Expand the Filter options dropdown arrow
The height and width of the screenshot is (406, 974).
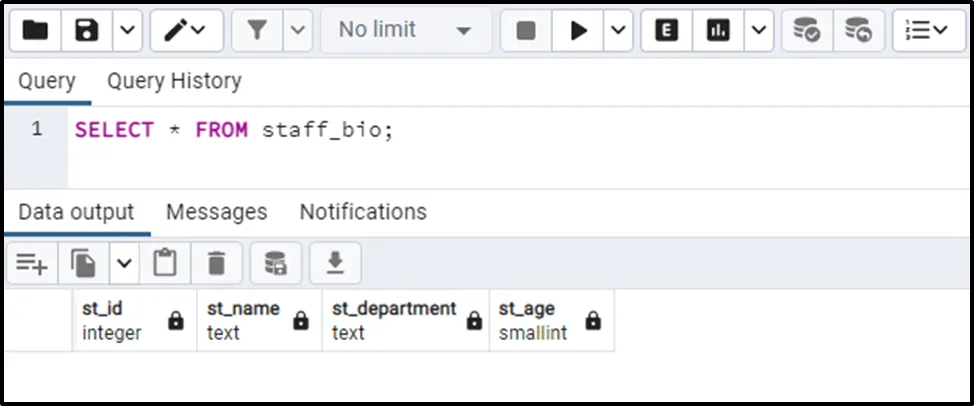click(x=297, y=31)
